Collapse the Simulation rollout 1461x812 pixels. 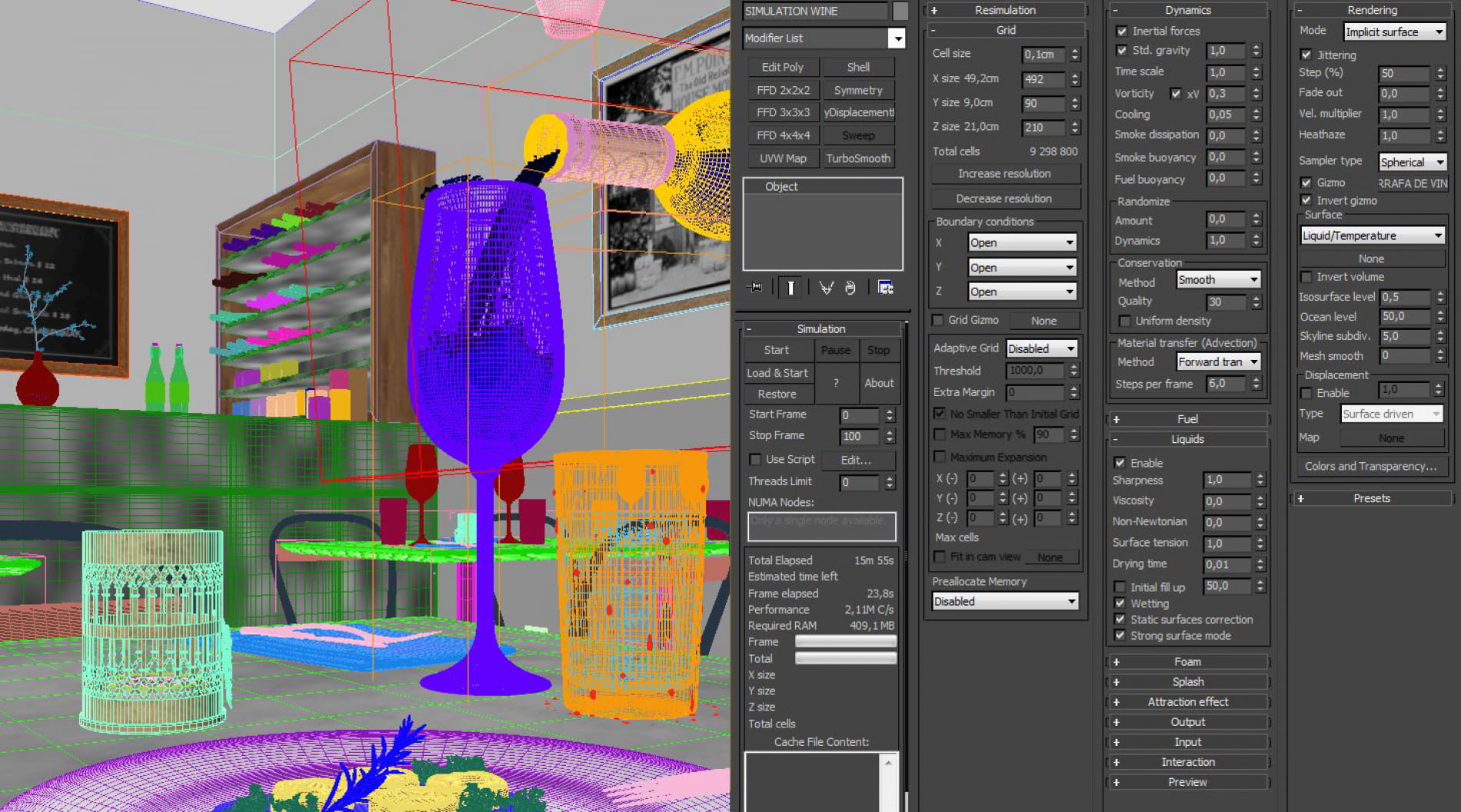821,328
